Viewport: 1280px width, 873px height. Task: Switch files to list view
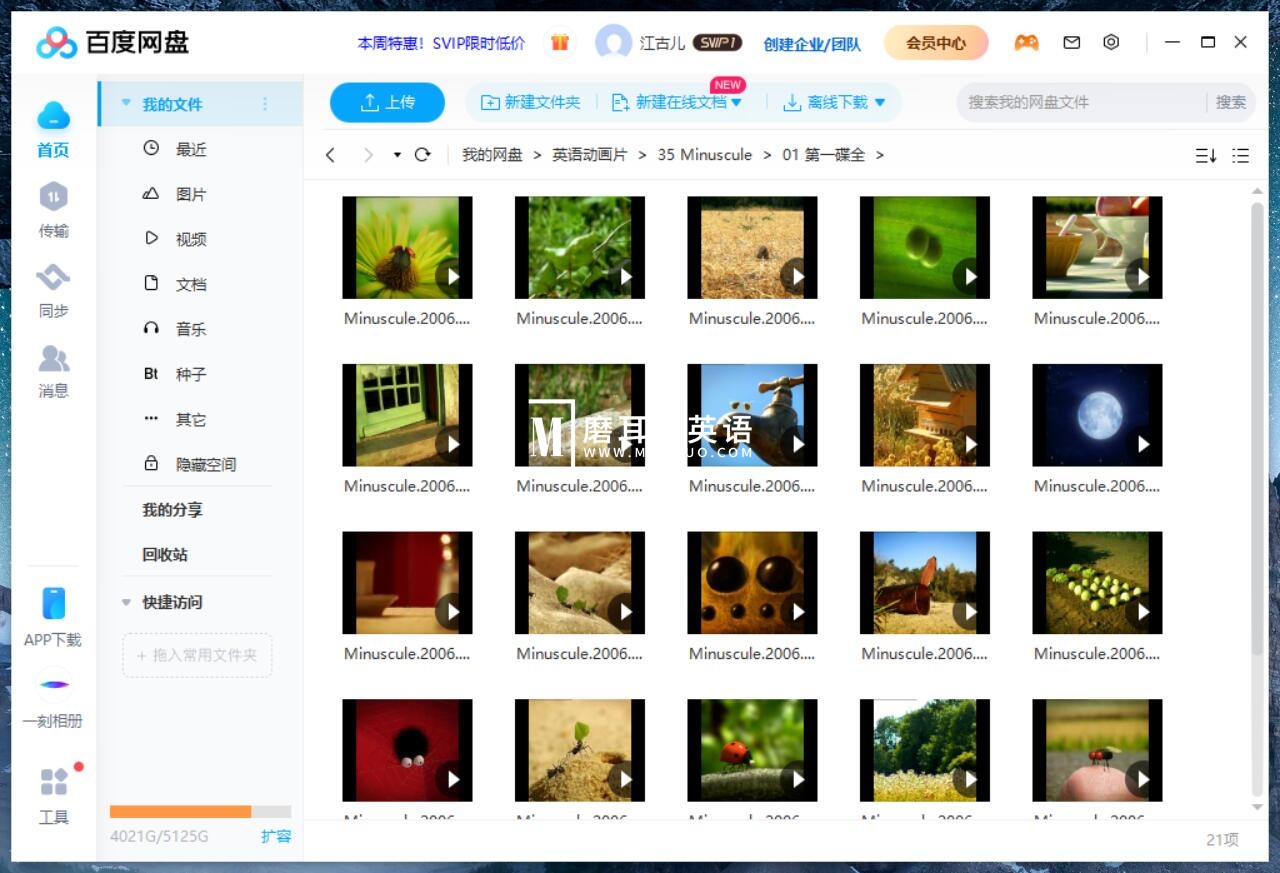1240,155
